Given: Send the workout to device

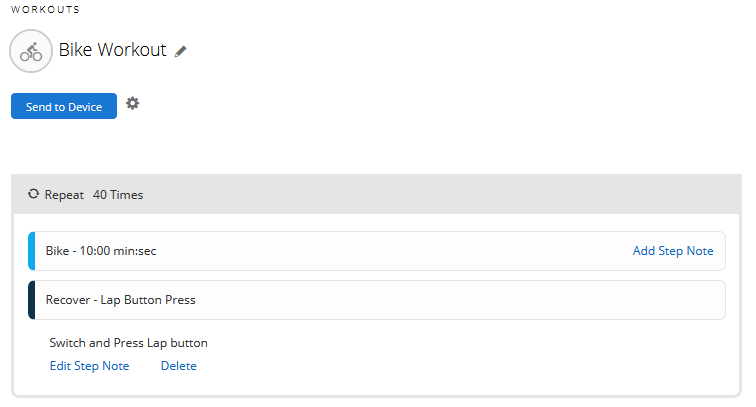Looking at the screenshot, I should click(x=64, y=106).
